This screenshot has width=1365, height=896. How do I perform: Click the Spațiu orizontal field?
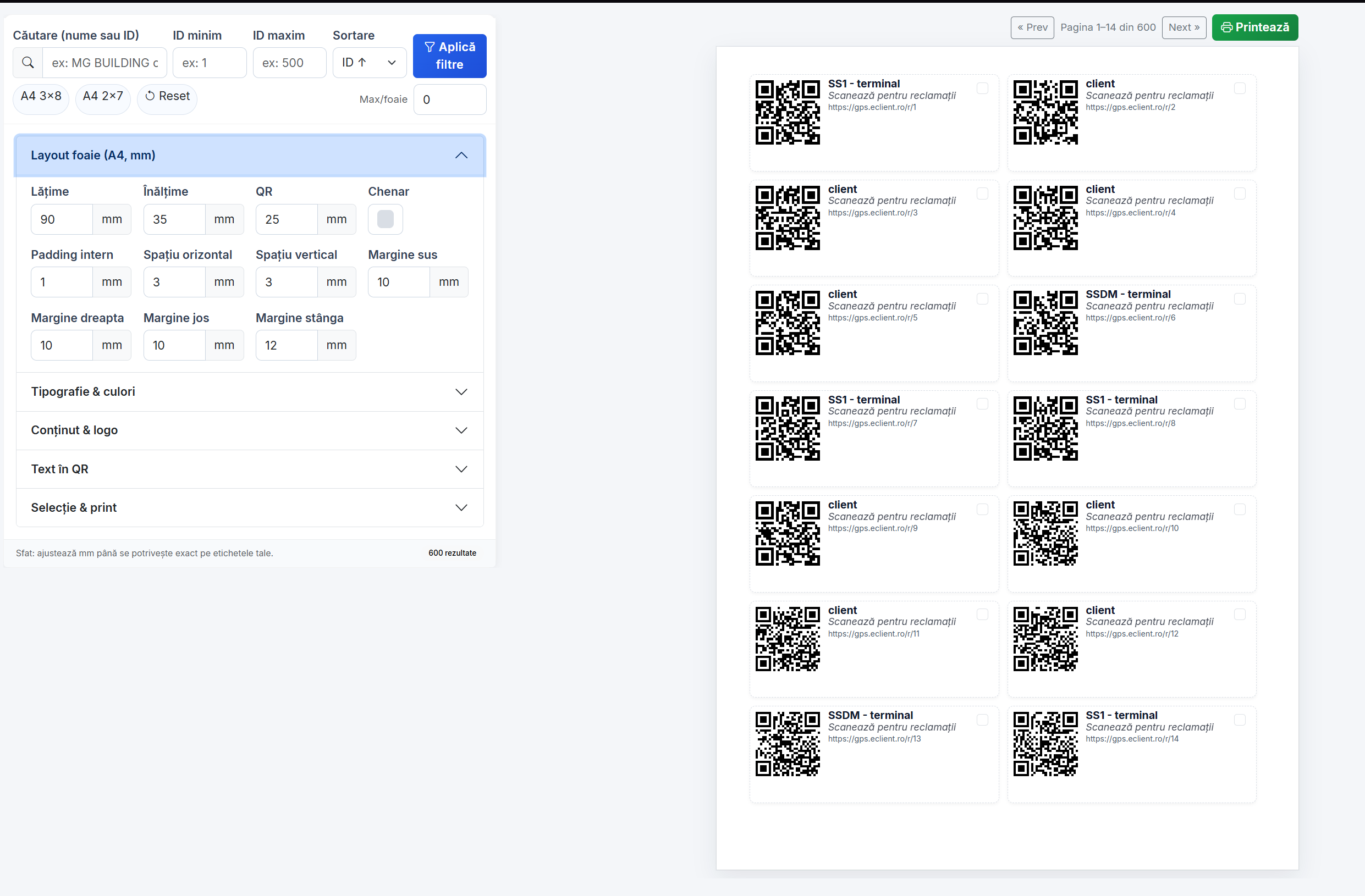(174, 282)
